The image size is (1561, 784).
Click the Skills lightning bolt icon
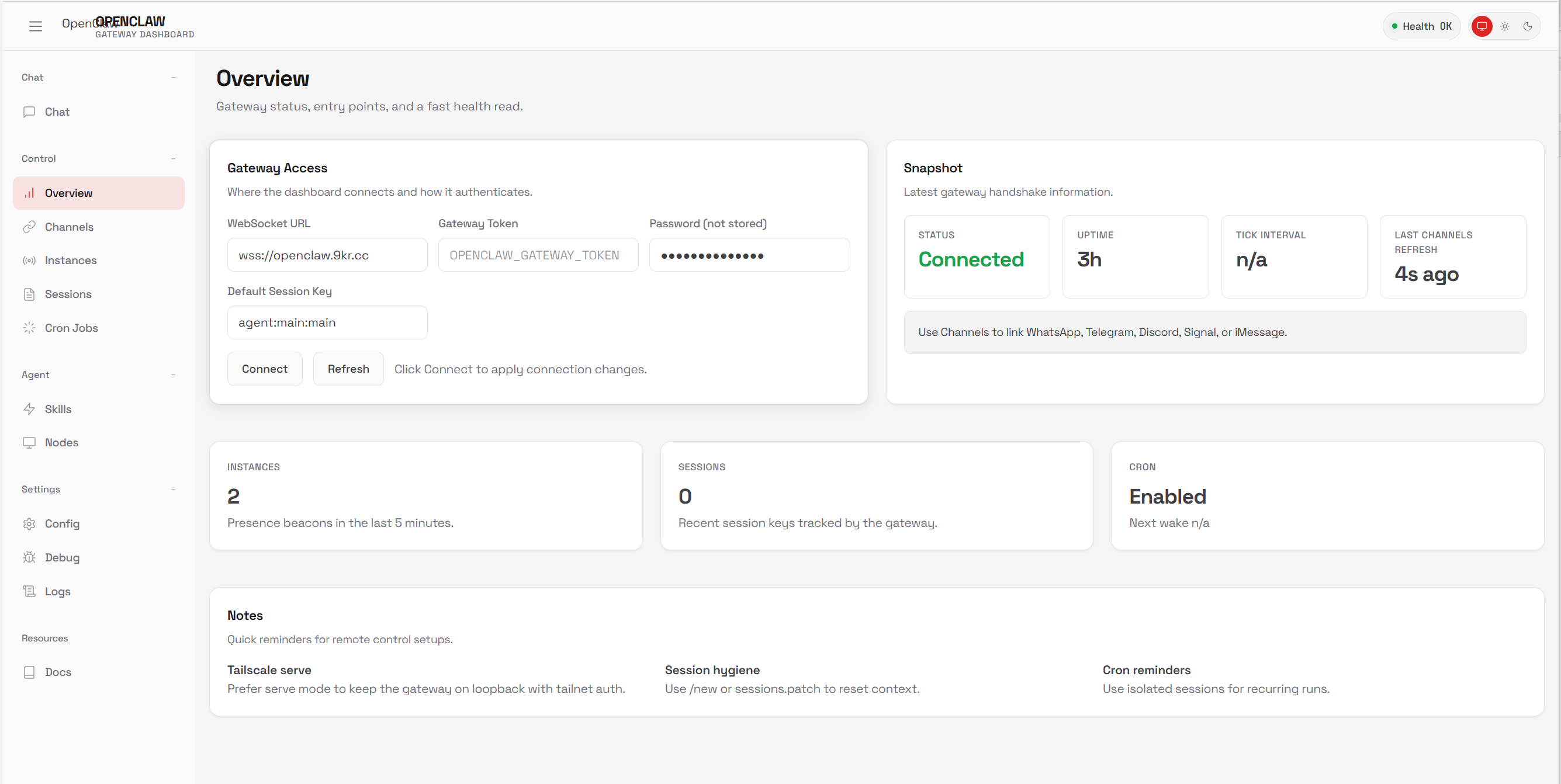coord(29,409)
